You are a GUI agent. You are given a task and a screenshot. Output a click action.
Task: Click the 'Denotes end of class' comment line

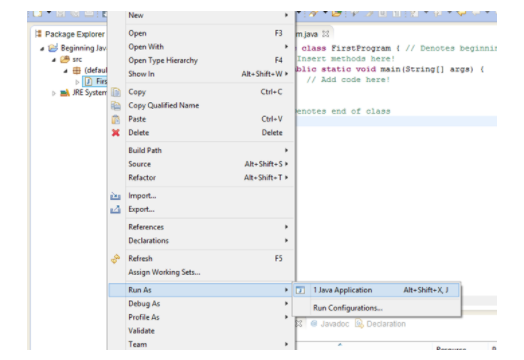pyautogui.click(x=343, y=111)
